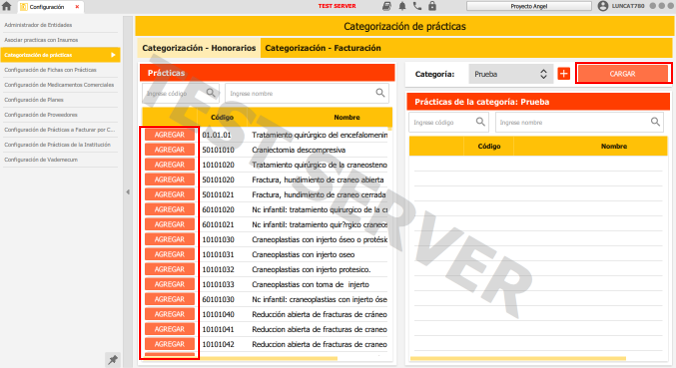Click the CARGAR button
676x368 pixels.
[x=623, y=74]
